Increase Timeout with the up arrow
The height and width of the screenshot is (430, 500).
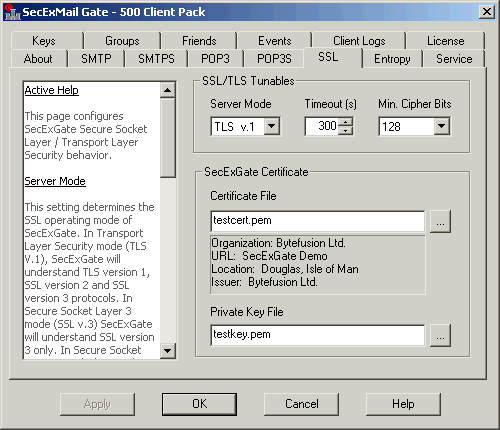[345, 122]
